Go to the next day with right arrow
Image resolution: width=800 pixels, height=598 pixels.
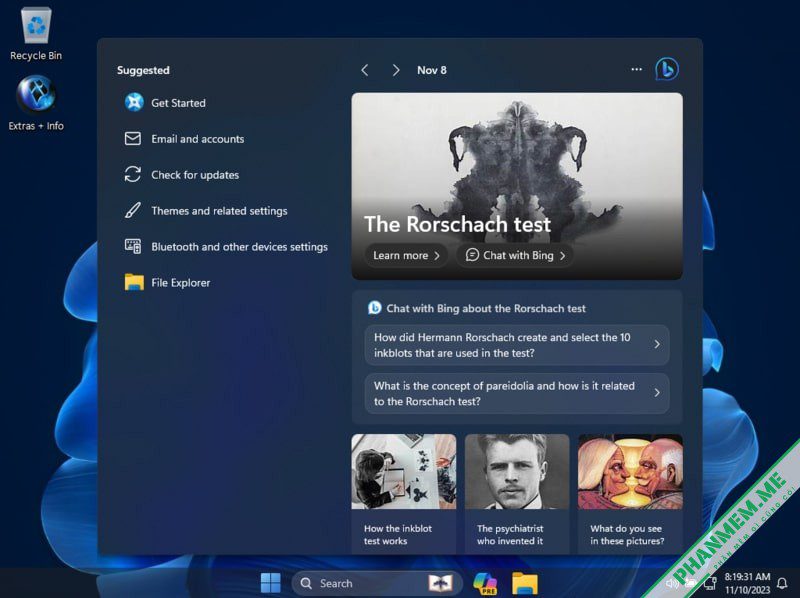(x=395, y=70)
